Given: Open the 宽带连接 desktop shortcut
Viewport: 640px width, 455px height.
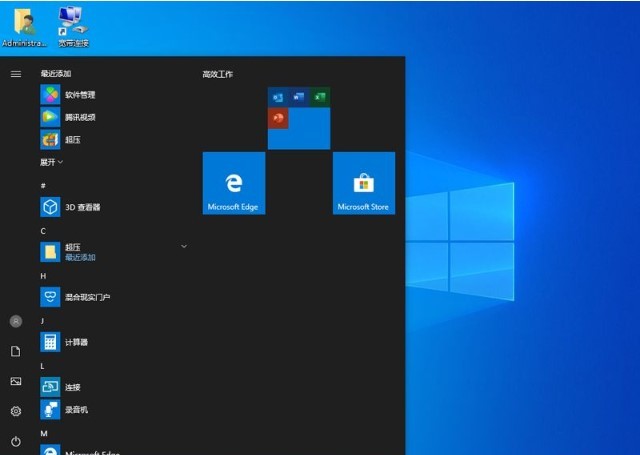Looking at the screenshot, I should coord(72,26).
